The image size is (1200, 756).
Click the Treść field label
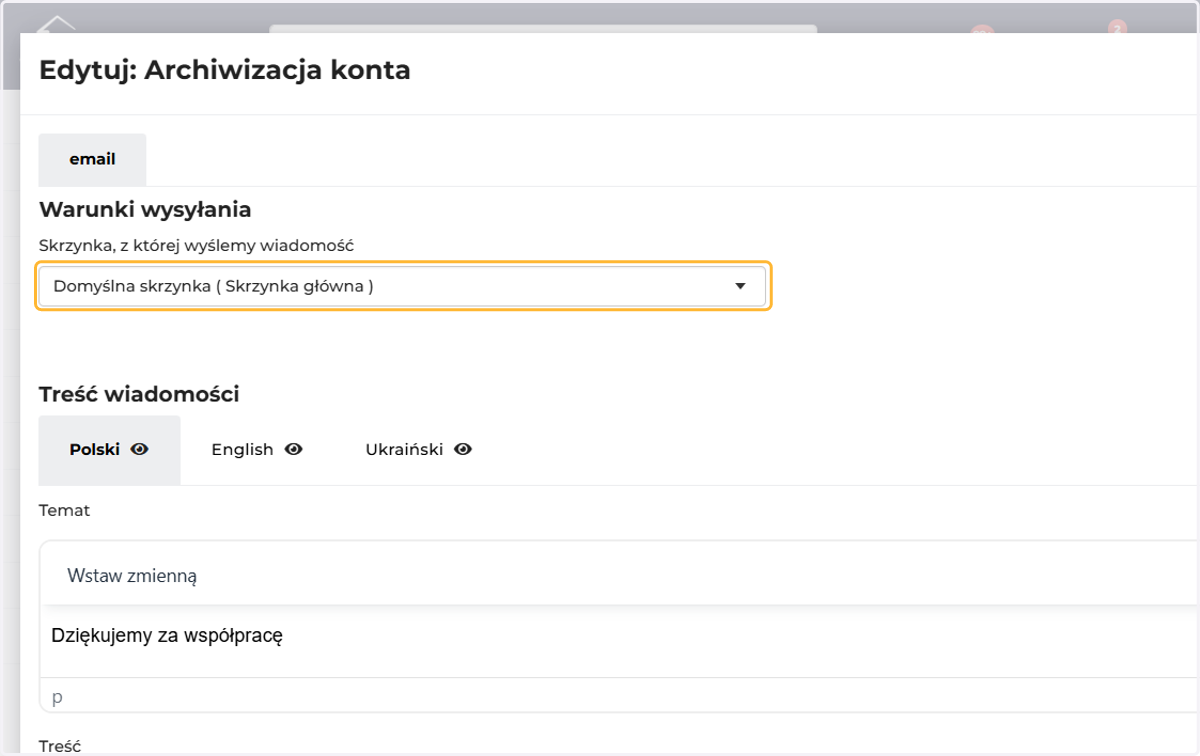click(59, 746)
